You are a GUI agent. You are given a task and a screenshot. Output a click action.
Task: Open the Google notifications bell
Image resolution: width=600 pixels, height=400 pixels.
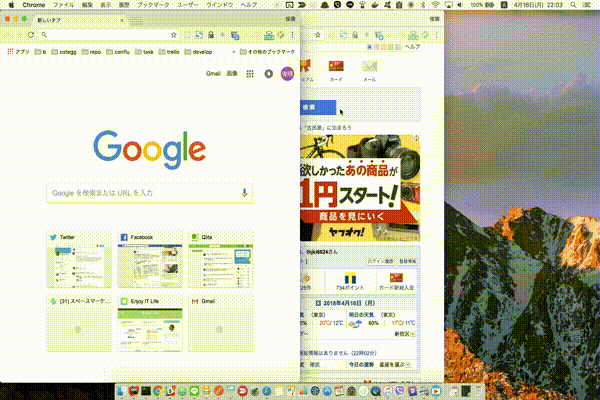click(x=267, y=73)
